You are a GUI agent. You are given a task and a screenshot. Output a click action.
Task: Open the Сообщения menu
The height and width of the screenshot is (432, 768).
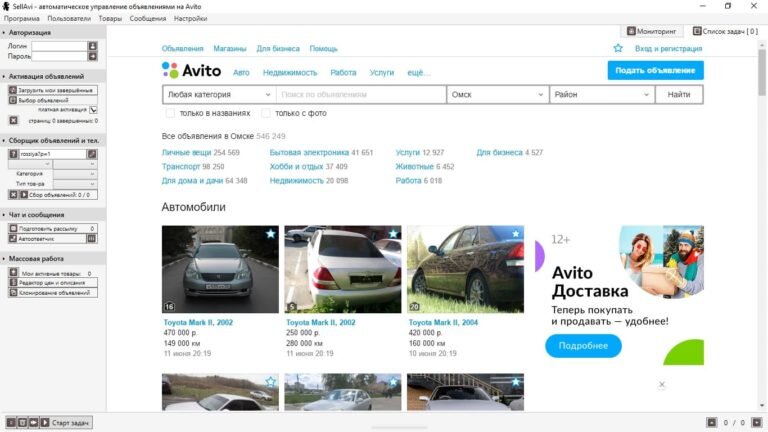click(x=148, y=19)
